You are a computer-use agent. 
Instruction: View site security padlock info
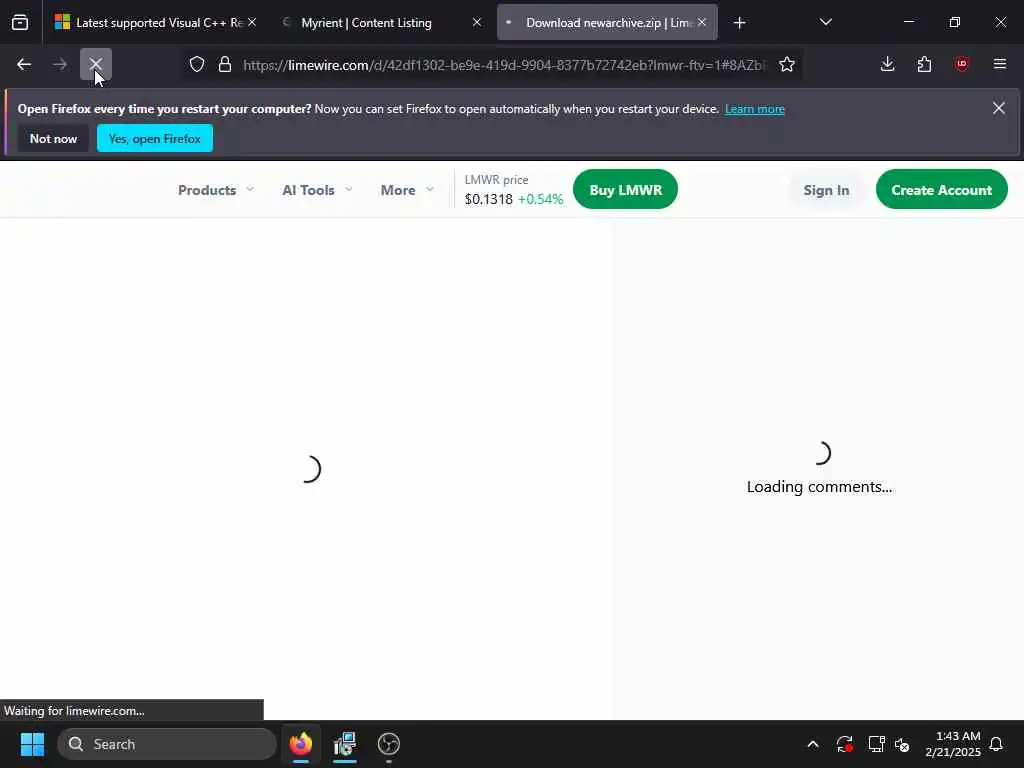pyautogui.click(x=225, y=65)
